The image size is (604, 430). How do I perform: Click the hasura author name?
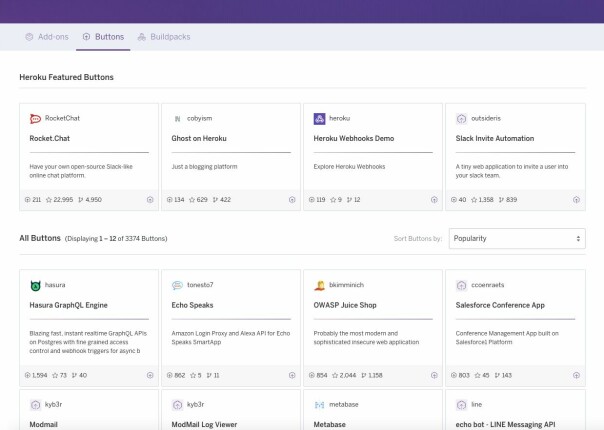[x=55, y=285]
